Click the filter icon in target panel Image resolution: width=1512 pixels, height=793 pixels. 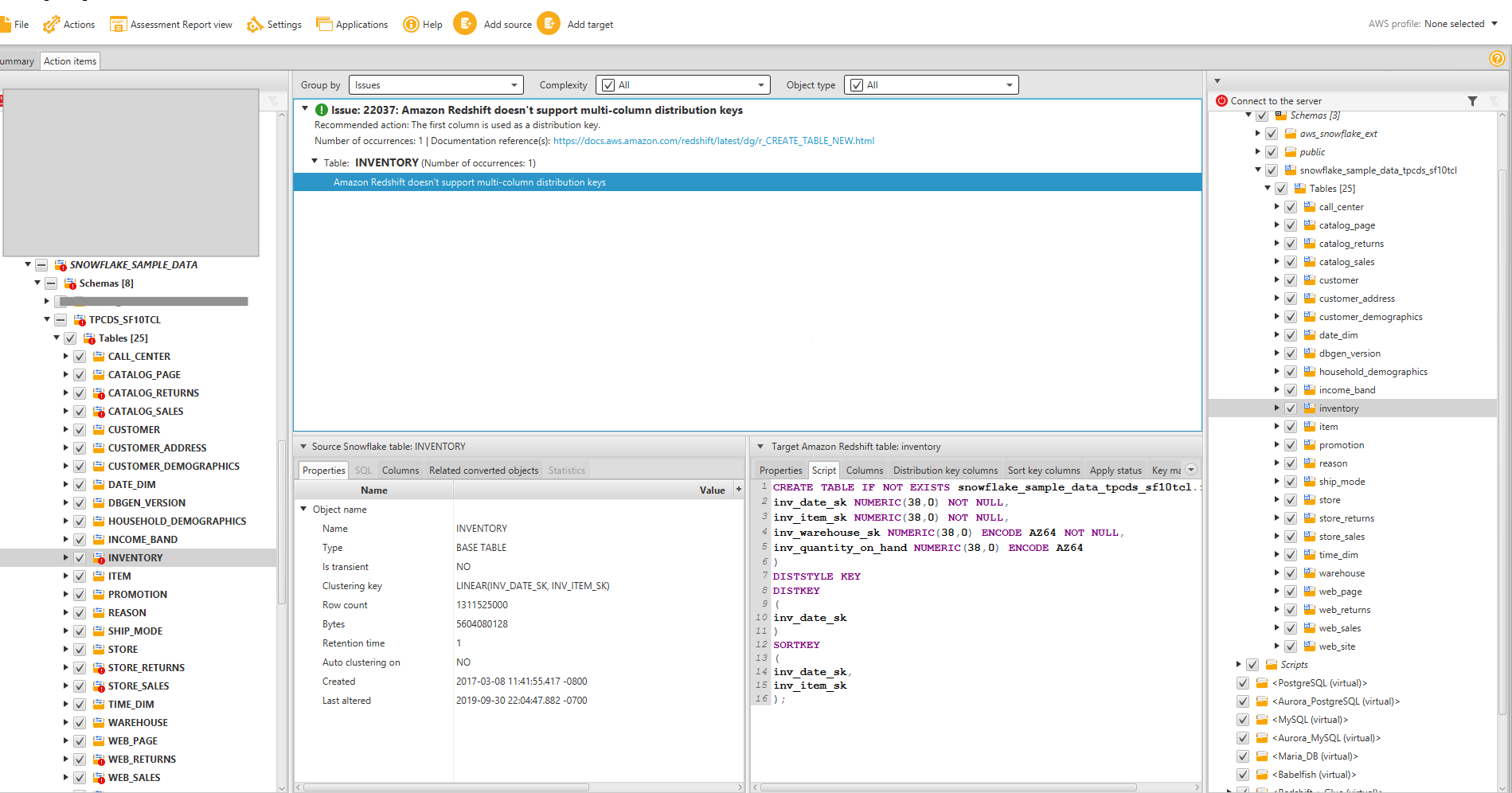(1472, 101)
